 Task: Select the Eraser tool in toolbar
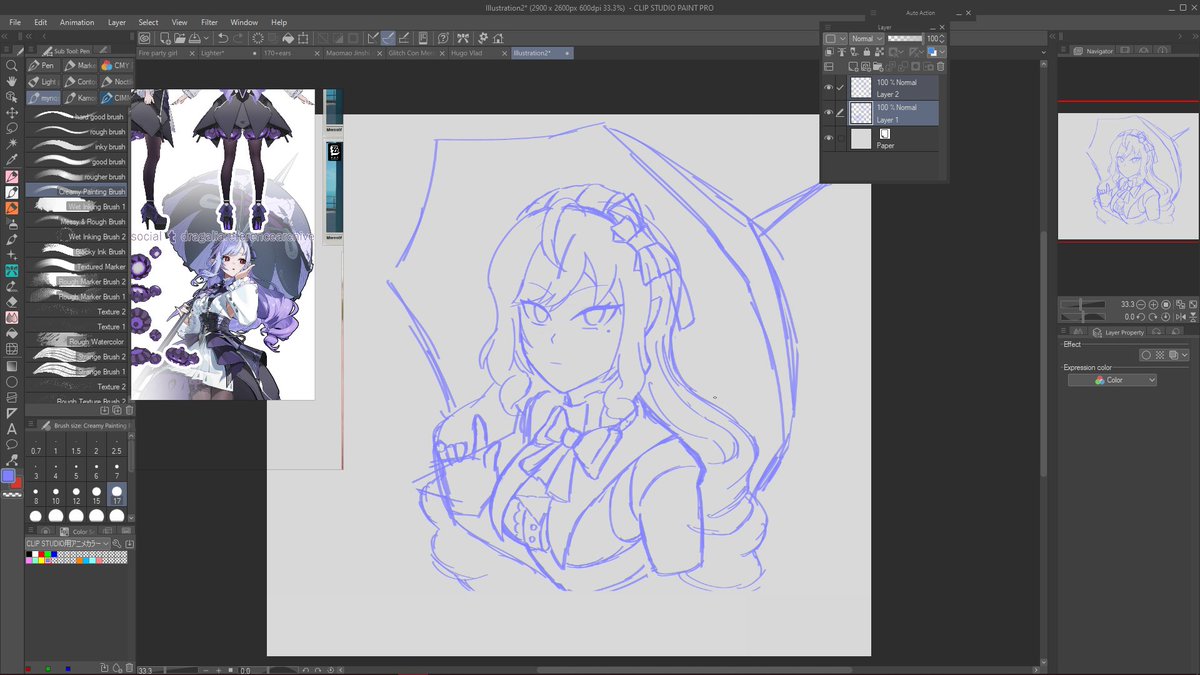click(12, 302)
